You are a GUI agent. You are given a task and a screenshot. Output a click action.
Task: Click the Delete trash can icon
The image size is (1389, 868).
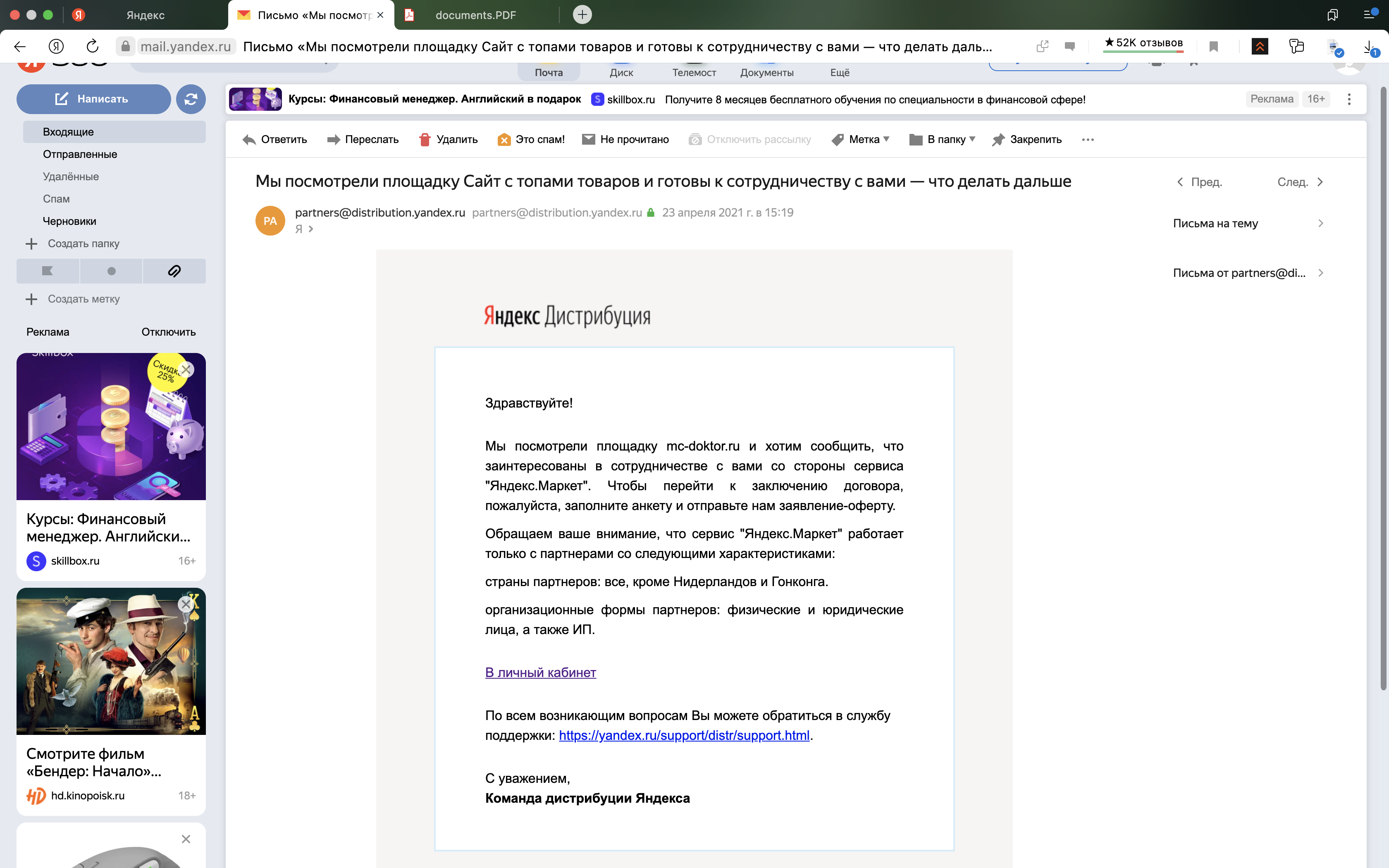tap(425, 140)
